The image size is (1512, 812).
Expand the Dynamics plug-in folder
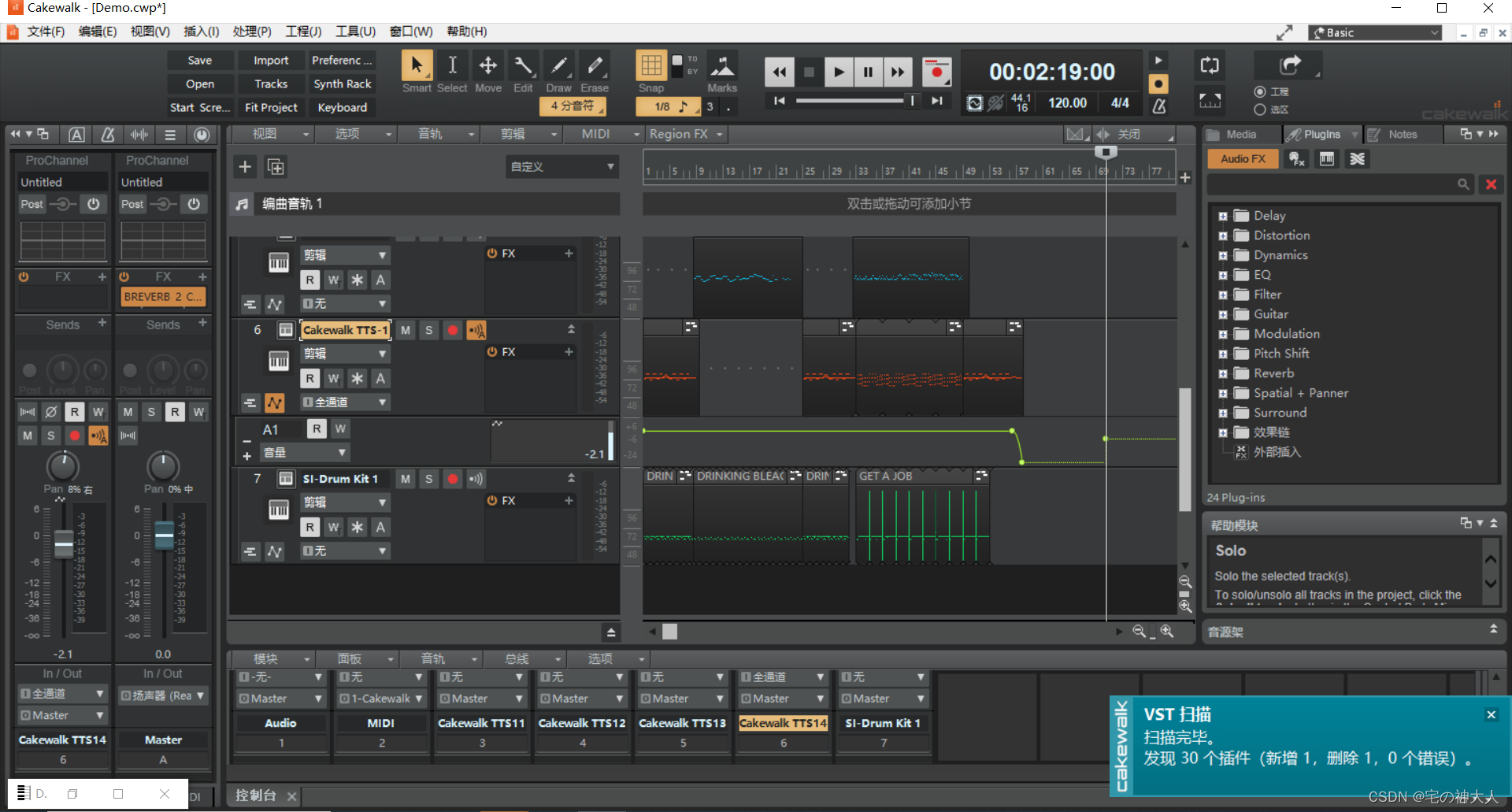[1223, 255]
